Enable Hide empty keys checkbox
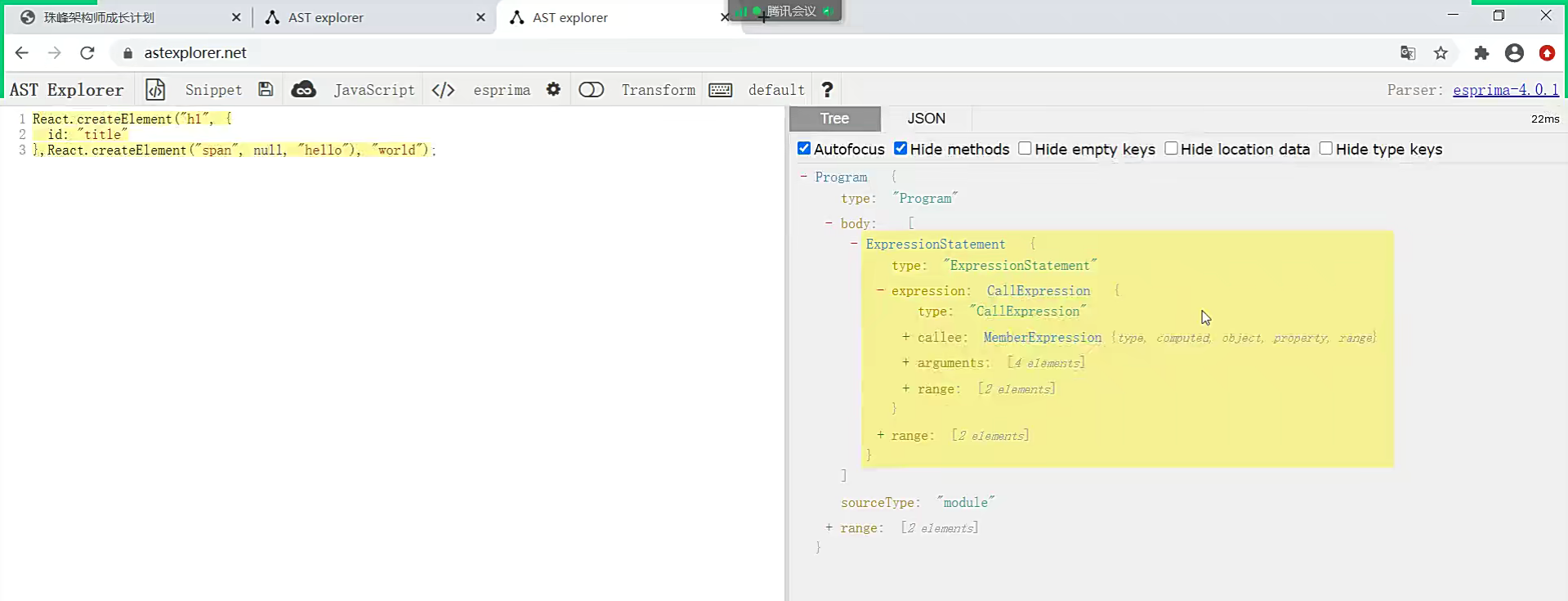This screenshot has width=1568, height=601. click(x=1025, y=148)
